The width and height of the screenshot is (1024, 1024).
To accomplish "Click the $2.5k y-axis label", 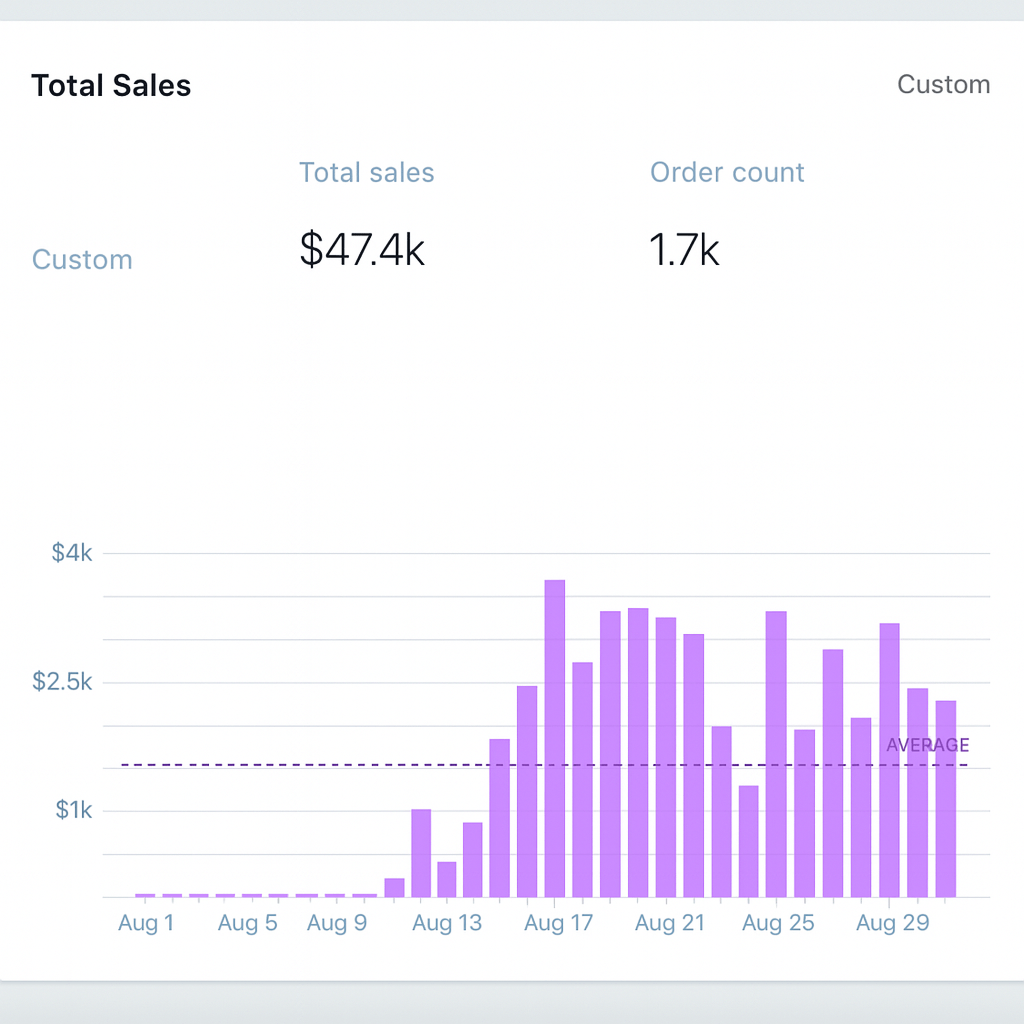I will click(63, 682).
